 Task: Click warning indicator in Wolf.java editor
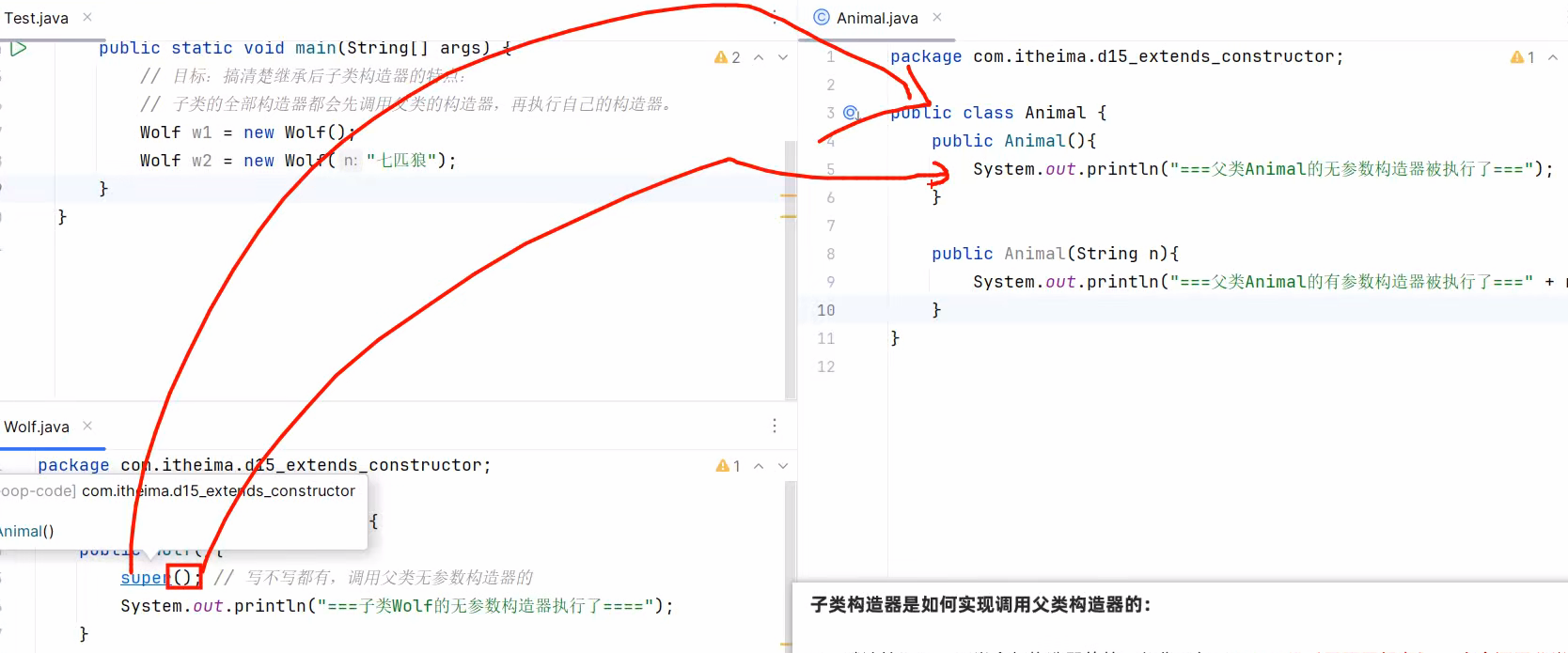point(728,466)
